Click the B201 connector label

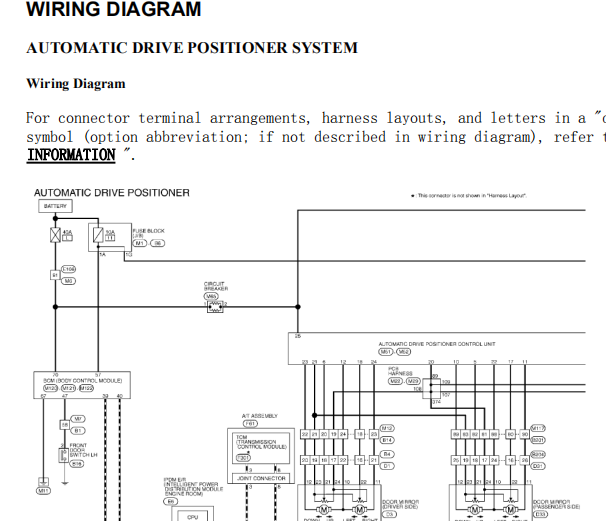tap(538, 440)
